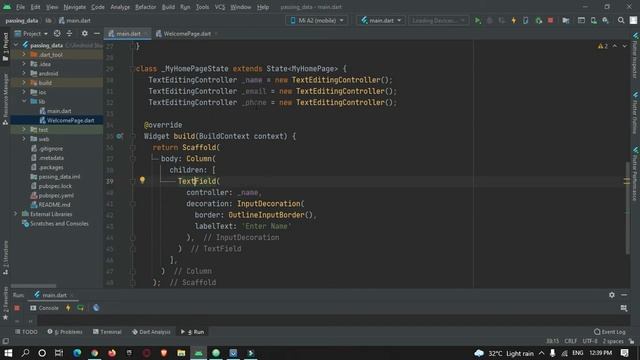
Task: Open File Explorer from the taskbar
Action: 181,353
